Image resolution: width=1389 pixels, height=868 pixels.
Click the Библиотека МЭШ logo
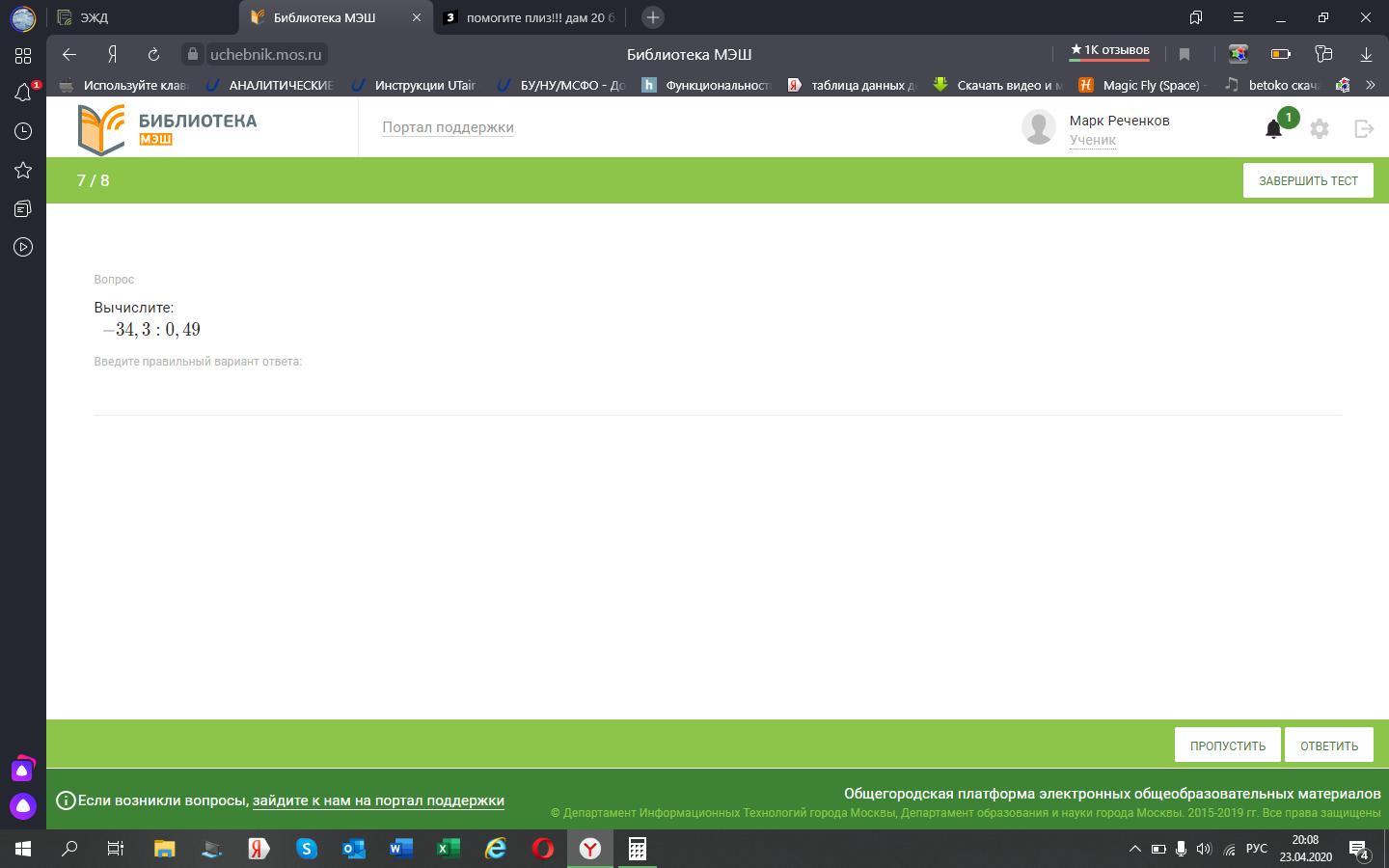[x=168, y=128]
